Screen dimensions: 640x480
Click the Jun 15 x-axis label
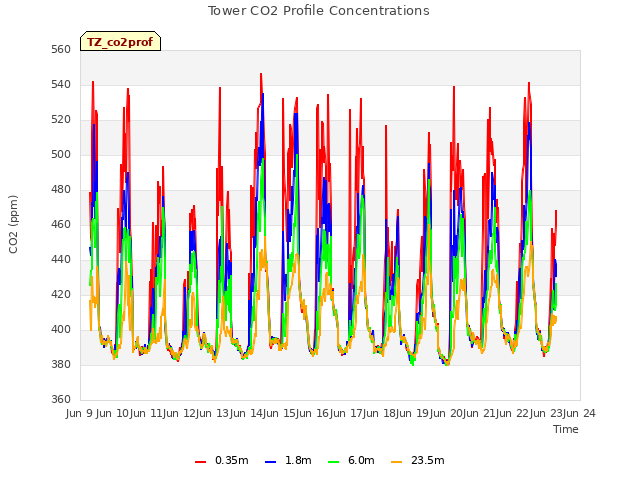point(278,414)
